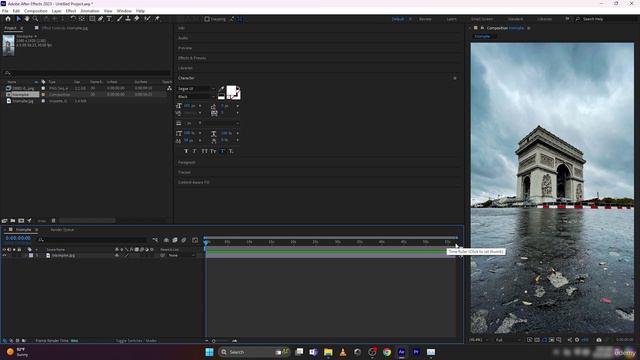Select the Brush tool
Screen dimensions: 640x360
[x=120, y=19]
